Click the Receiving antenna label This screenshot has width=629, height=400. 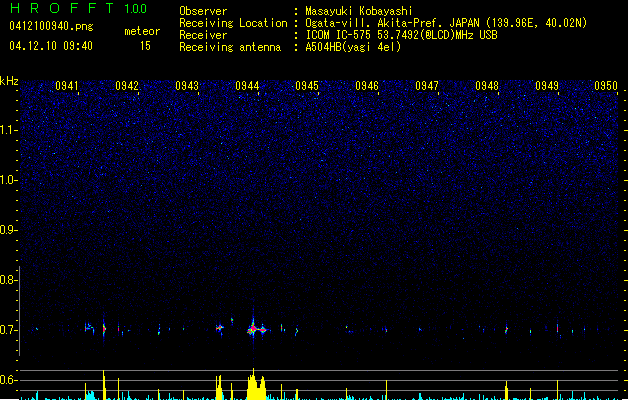pos(230,47)
